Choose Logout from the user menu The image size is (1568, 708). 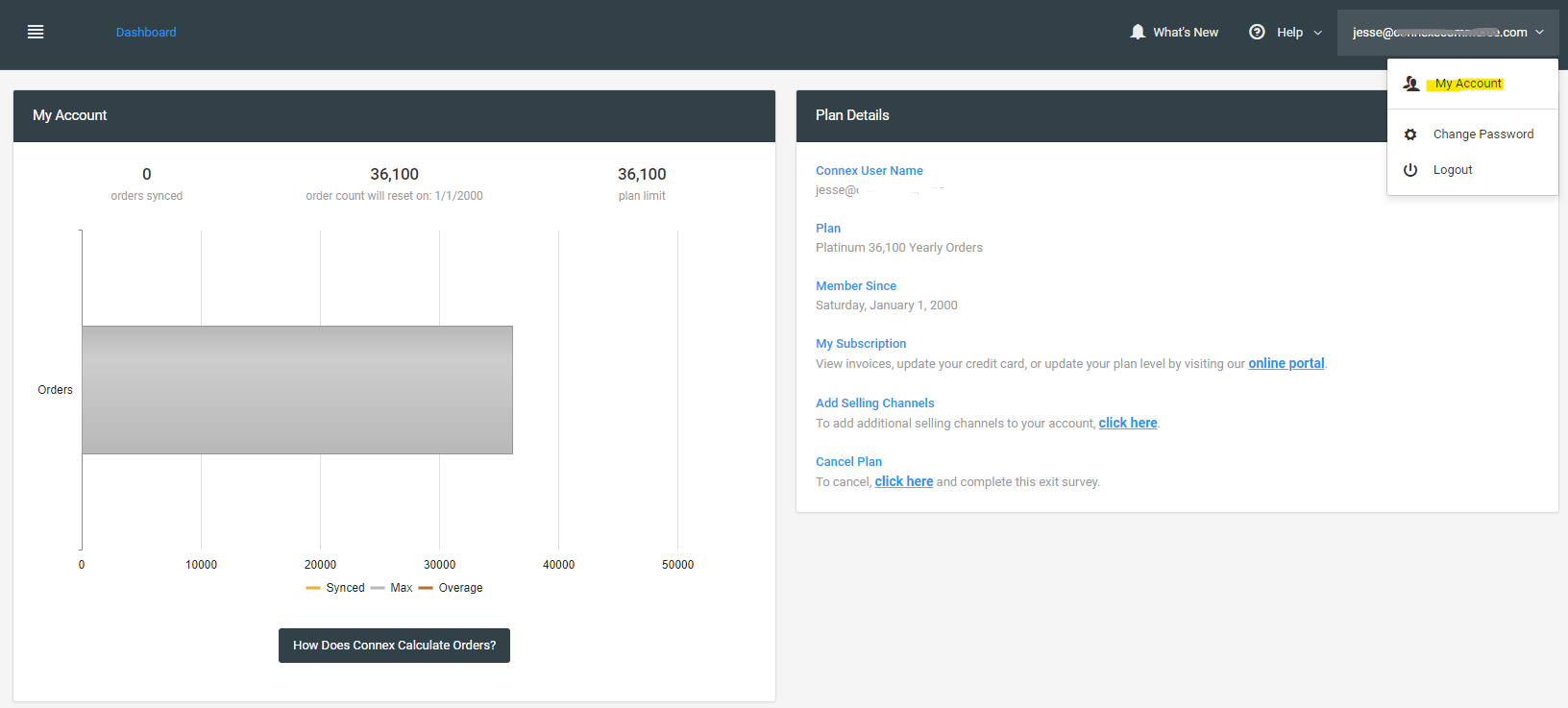click(1453, 170)
